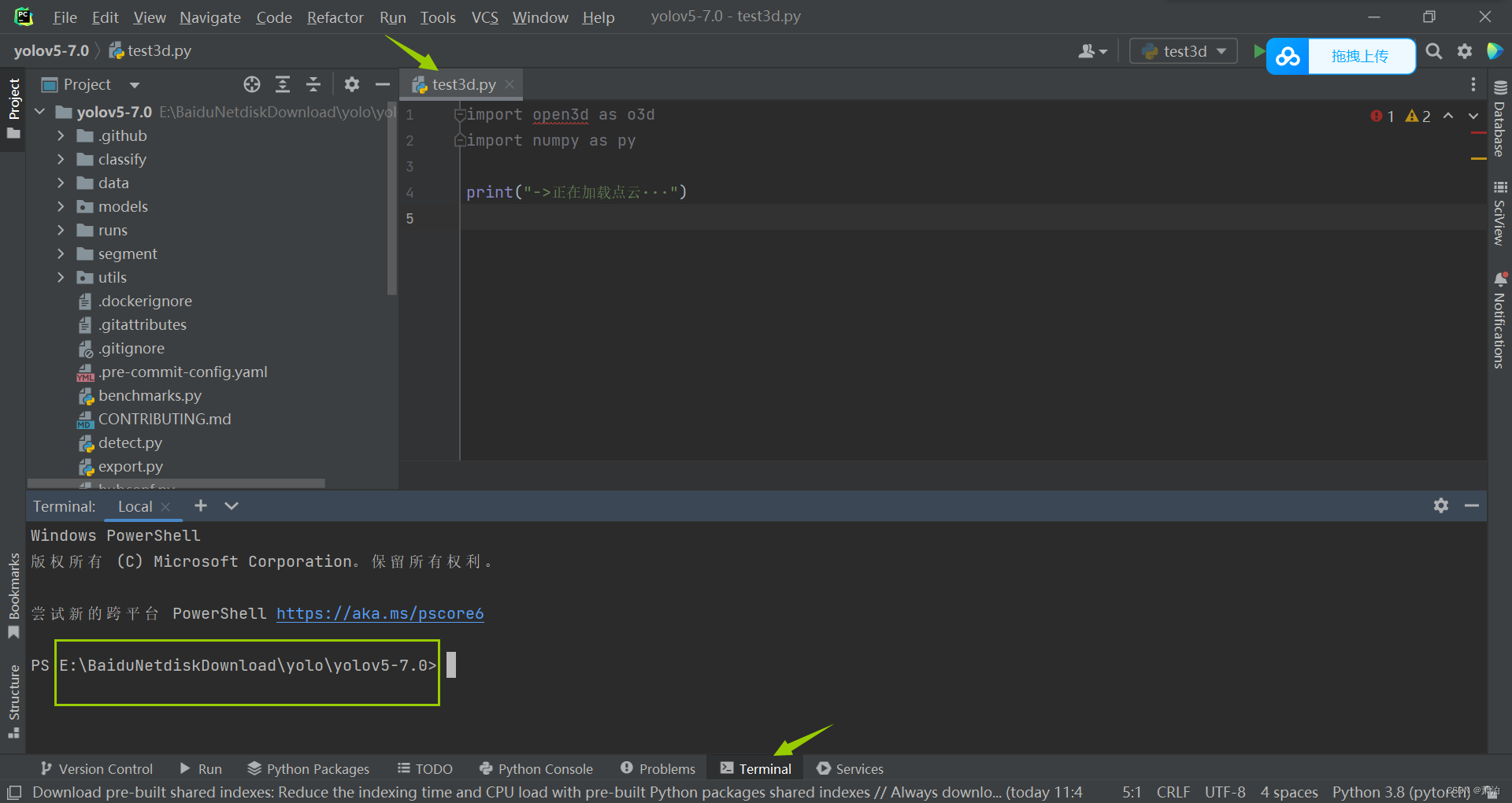The height and width of the screenshot is (803, 1512).
Task: Expand the models folder
Action: (61, 206)
